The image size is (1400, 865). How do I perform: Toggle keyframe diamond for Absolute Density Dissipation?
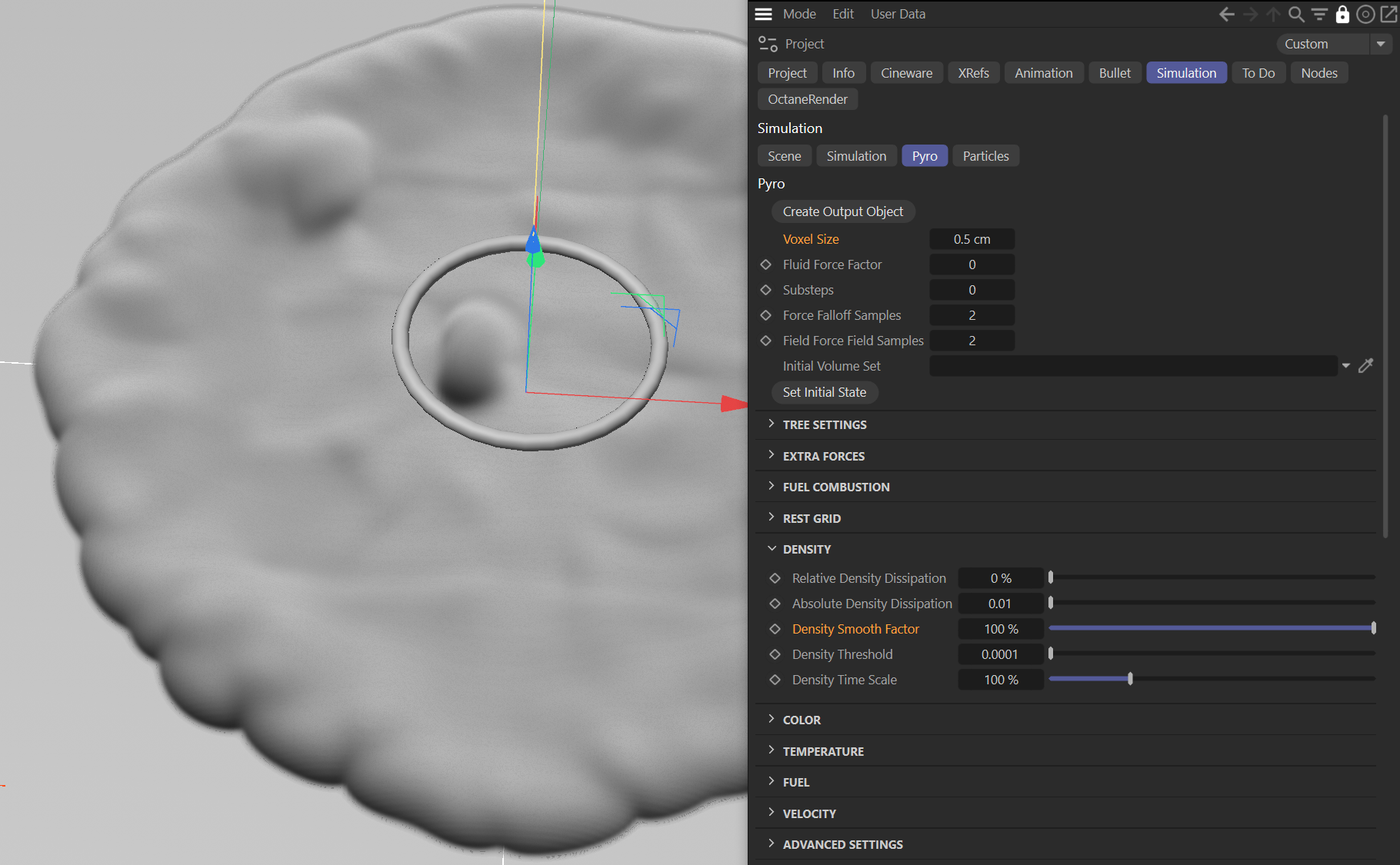click(x=775, y=604)
